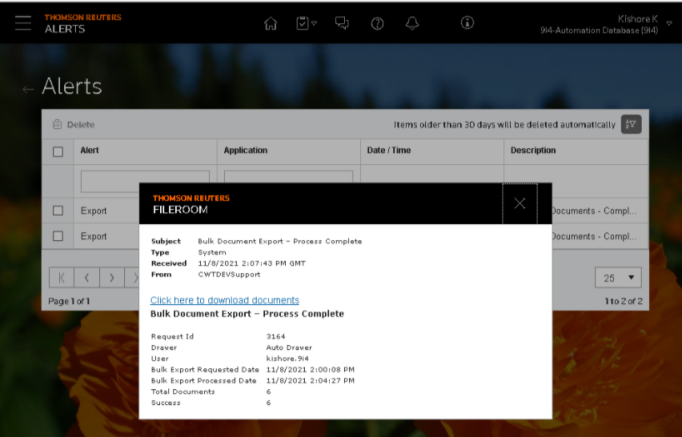The width and height of the screenshot is (682, 437).
Task: Select the second Export row checkbox
Action: click(58, 236)
